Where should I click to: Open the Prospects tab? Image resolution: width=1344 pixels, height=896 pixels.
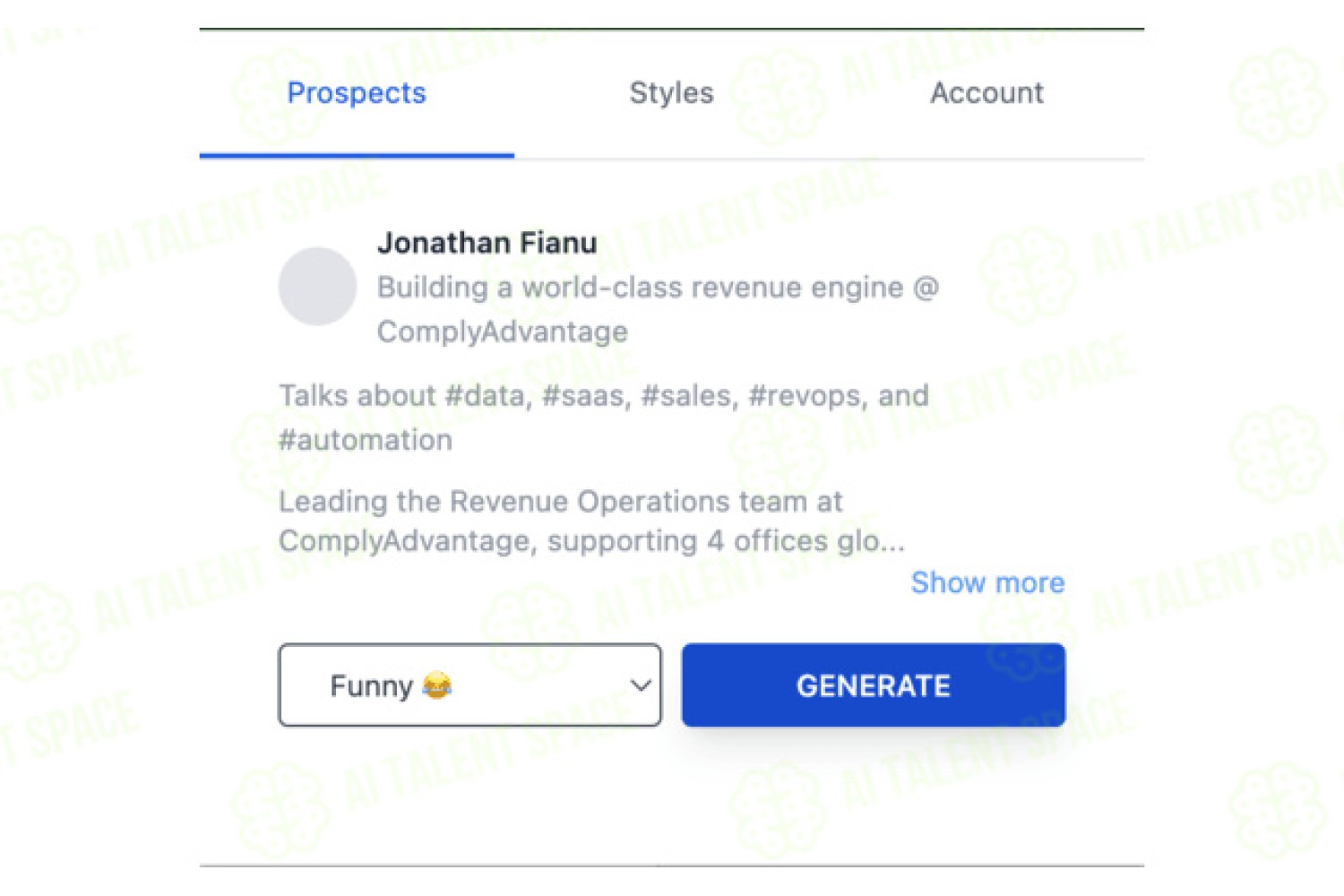pos(357,93)
